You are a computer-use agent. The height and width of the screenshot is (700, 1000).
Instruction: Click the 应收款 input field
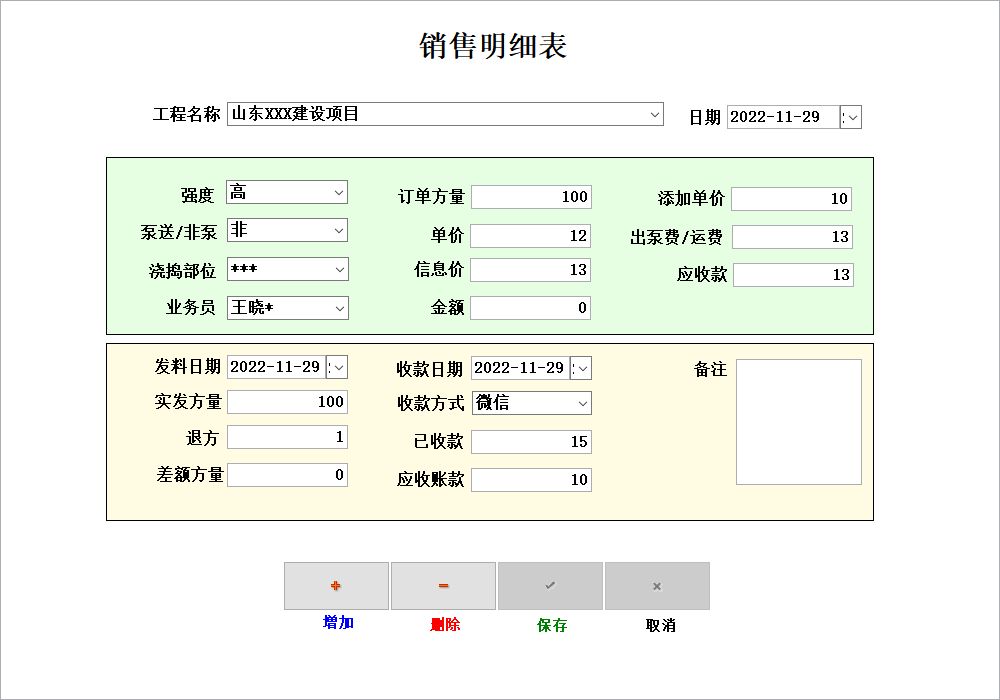coord(793,275)
